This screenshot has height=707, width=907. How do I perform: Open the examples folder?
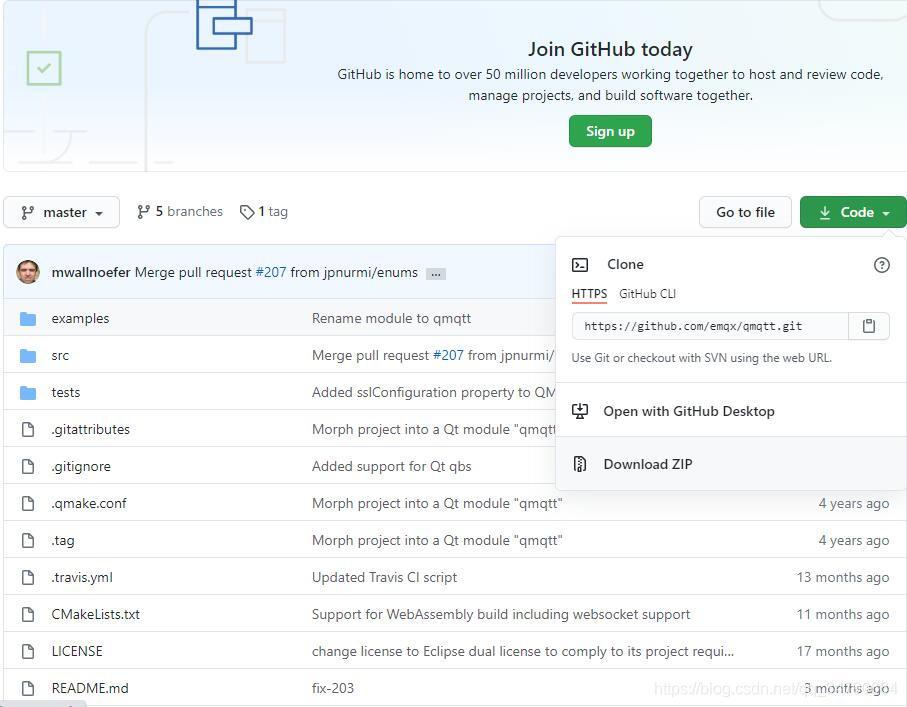click(80, 319)
